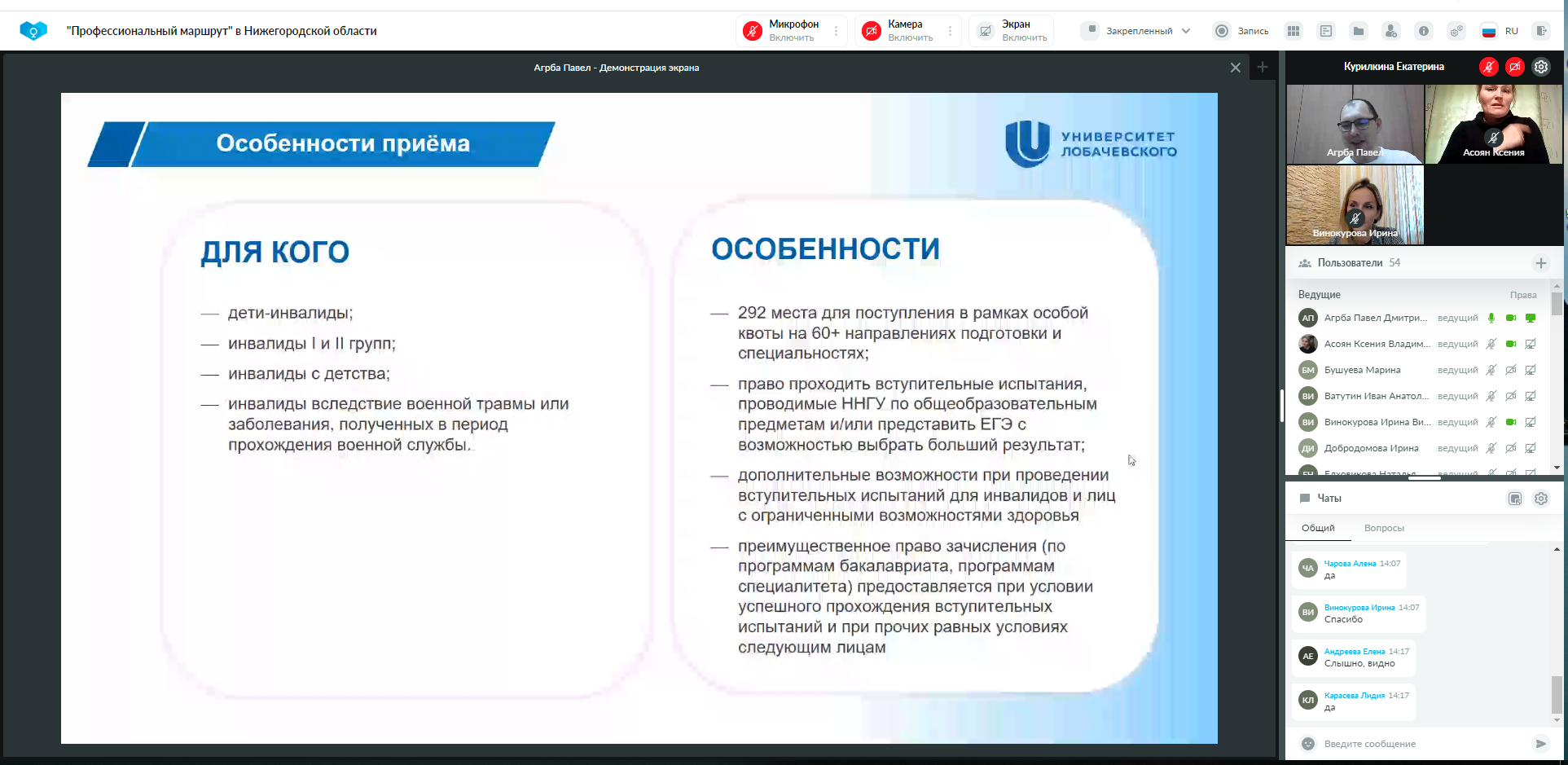The height and width of the screenshot is (765, 1568).
Task: Open the grid layout icon
Action: (x=1293, y=31)
